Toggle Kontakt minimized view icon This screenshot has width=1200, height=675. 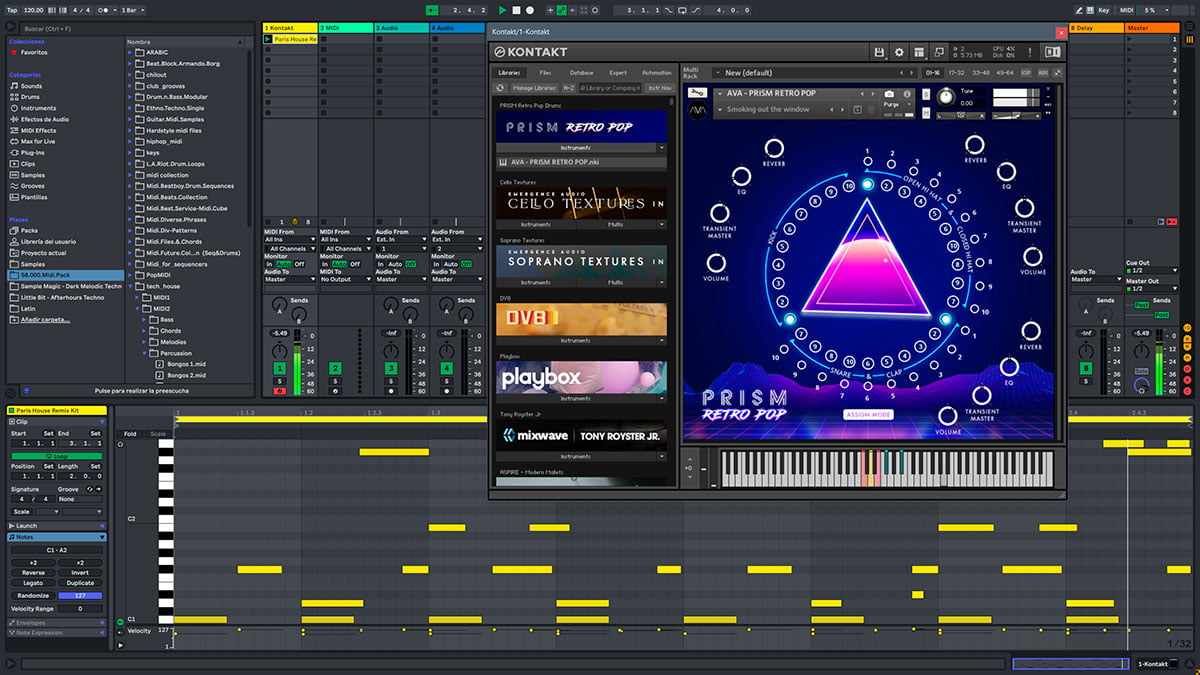coord(941,52)
